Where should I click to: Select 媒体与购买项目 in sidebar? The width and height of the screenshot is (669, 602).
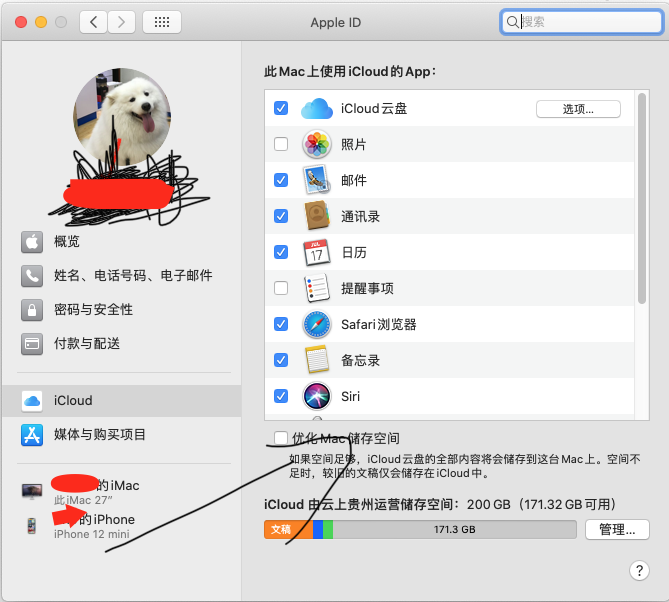point(122,435)
